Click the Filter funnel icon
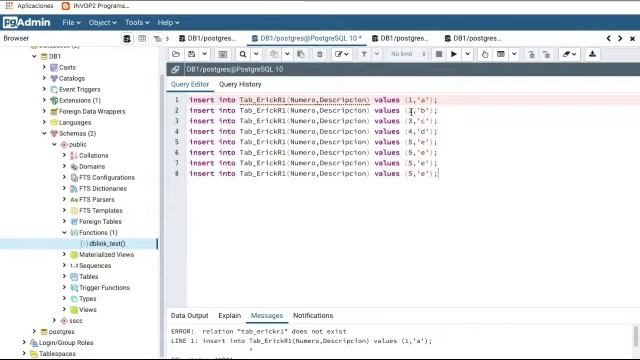This screenshot has height=360, width=640. coord(364,54)
